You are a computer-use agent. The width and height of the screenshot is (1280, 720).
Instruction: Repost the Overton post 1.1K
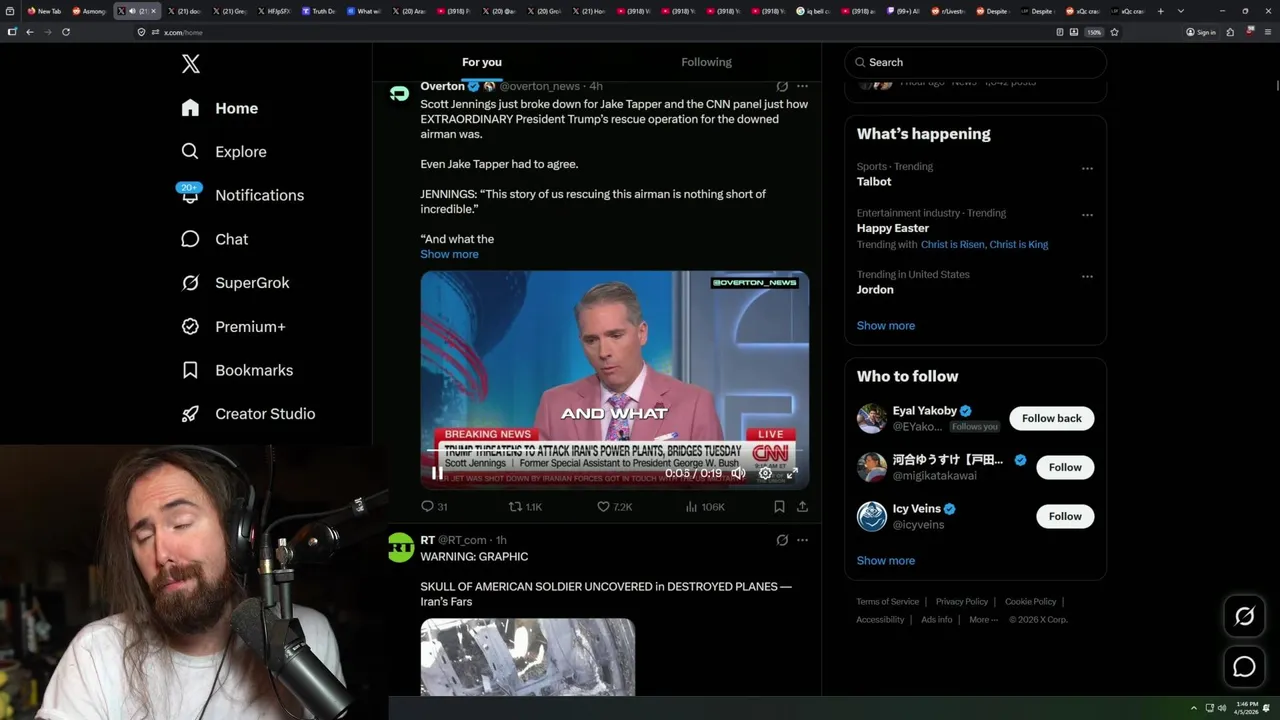coord(525,507)
